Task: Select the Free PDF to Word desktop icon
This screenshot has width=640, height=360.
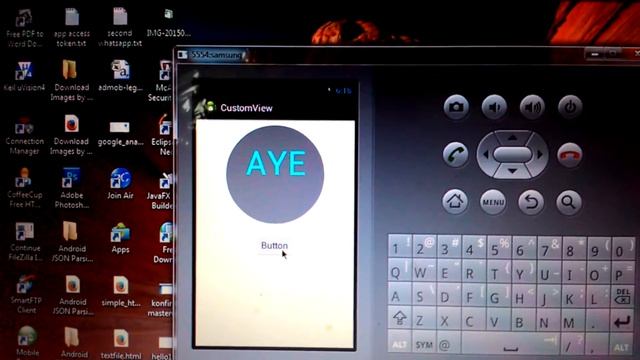Action: pos(24,27)
